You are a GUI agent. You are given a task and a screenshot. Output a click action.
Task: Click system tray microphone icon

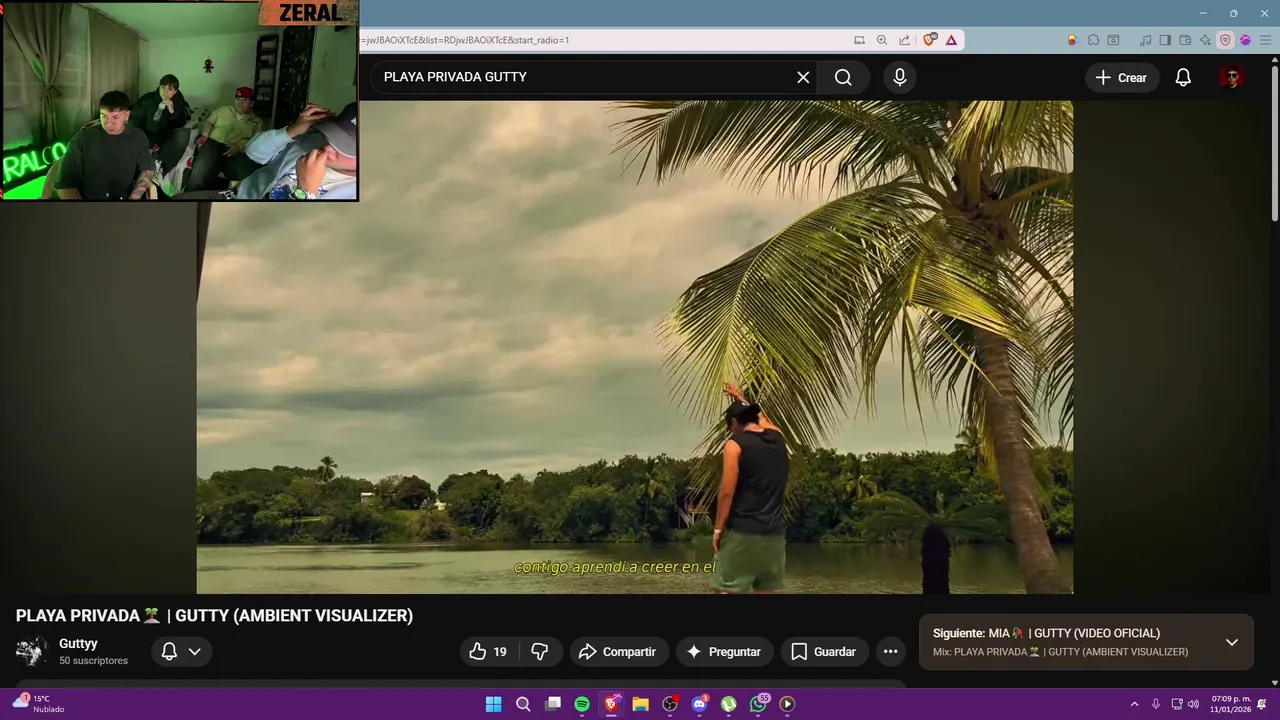pyautogui.click(x=1156, y=704)
